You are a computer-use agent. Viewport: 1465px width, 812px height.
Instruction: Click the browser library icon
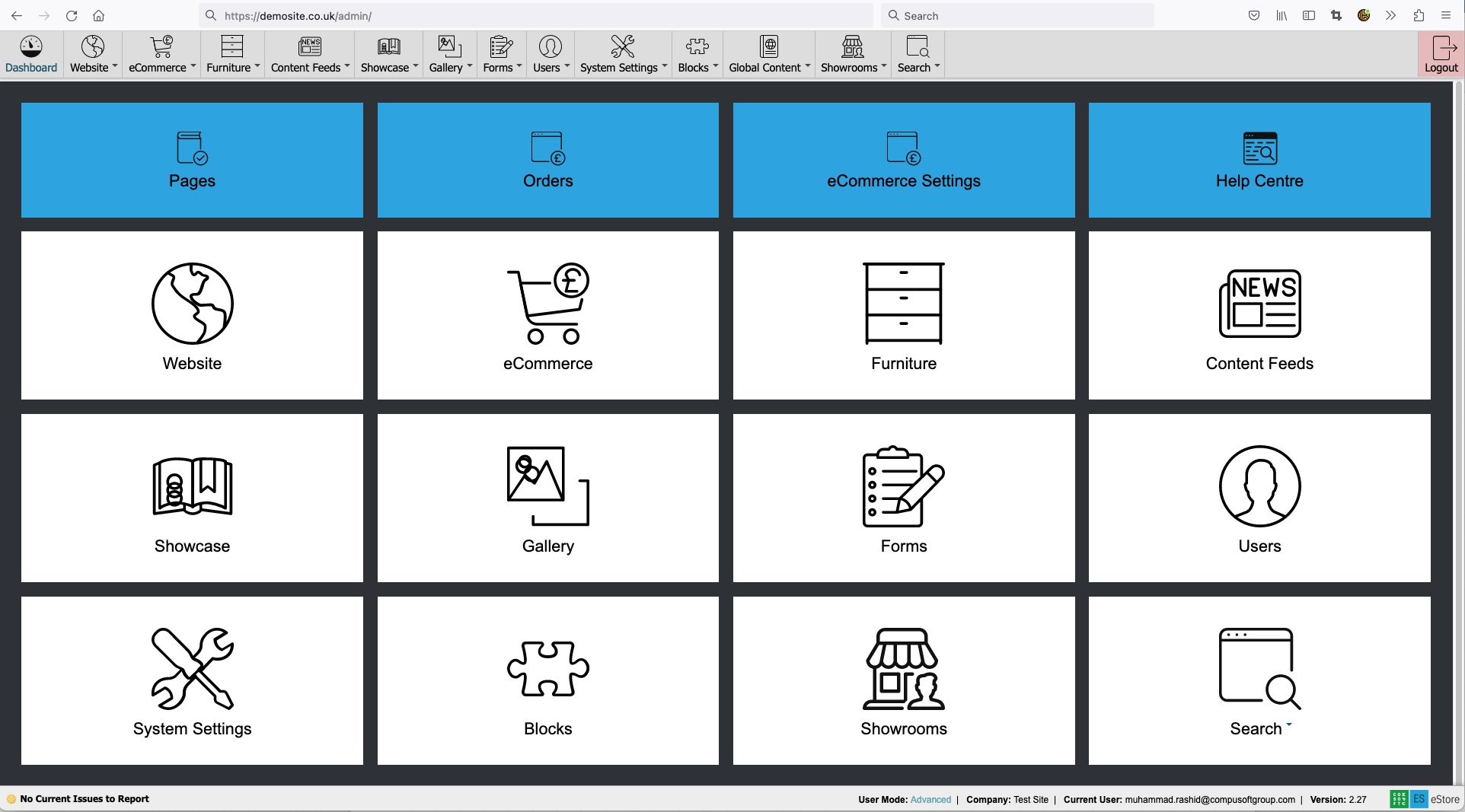[x=1281, y=15]
